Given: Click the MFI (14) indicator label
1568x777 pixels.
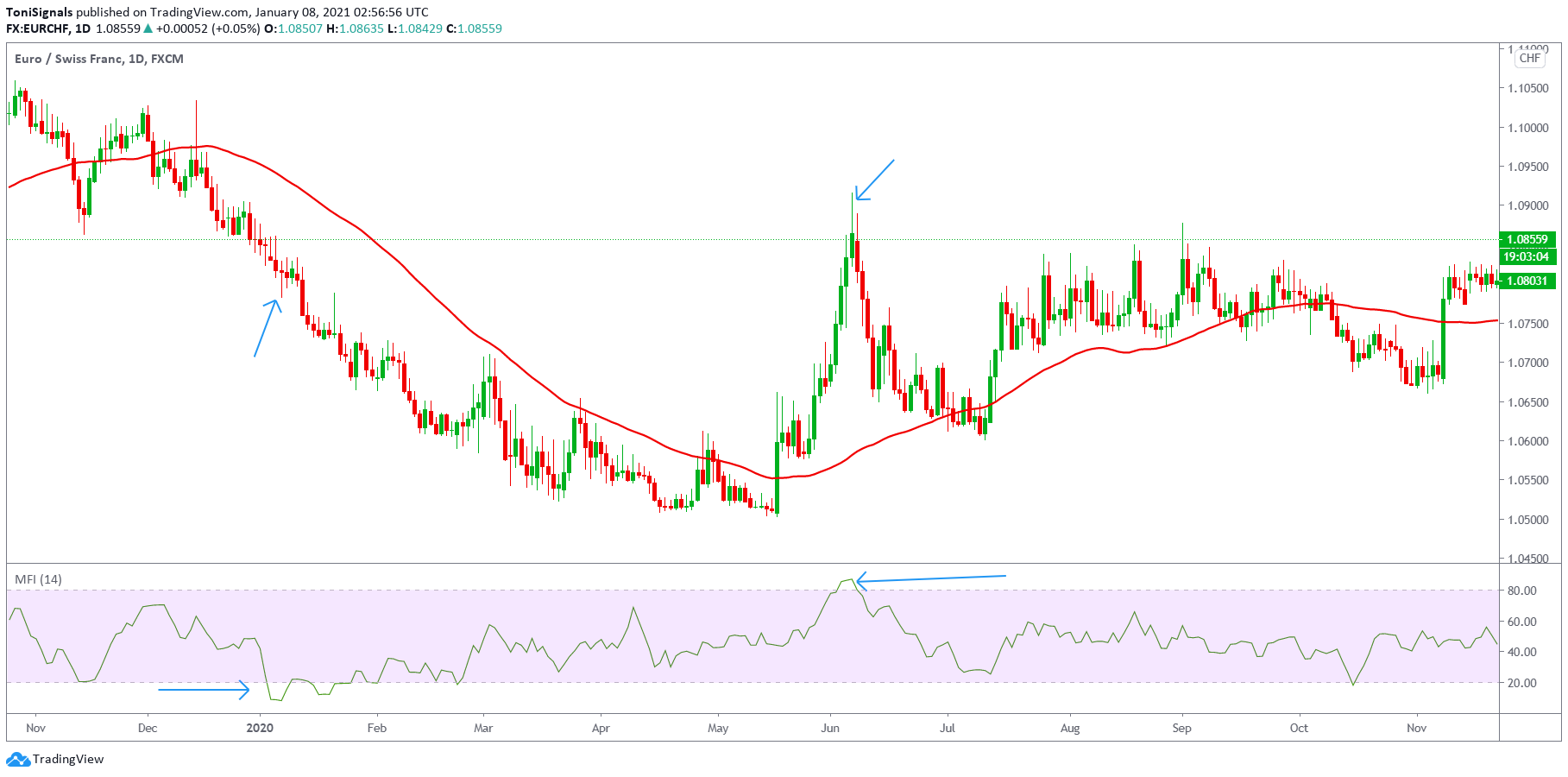Looking at the screenshot, I should click(38, 579).
